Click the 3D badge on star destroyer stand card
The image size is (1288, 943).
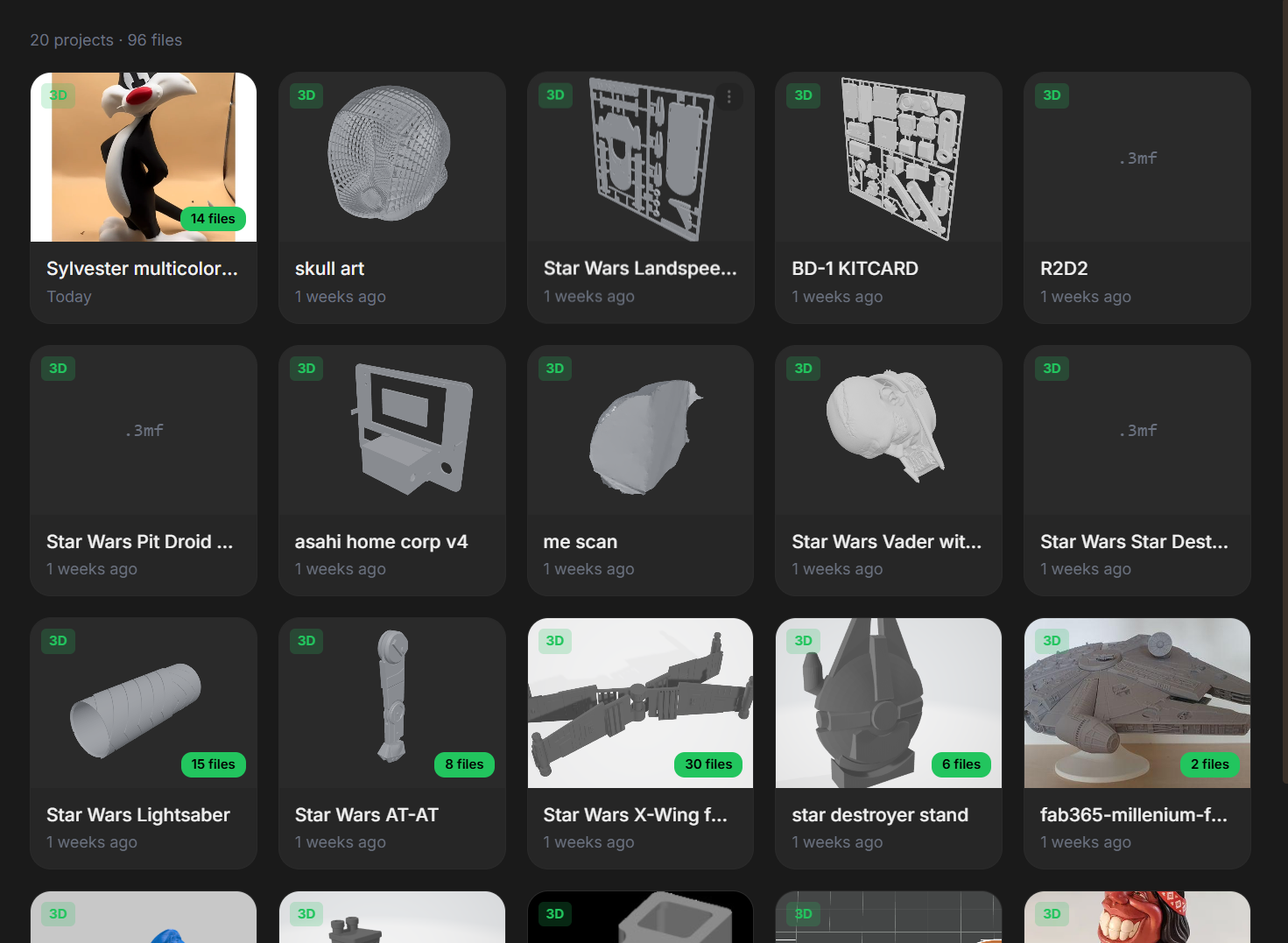click(804, 641)
